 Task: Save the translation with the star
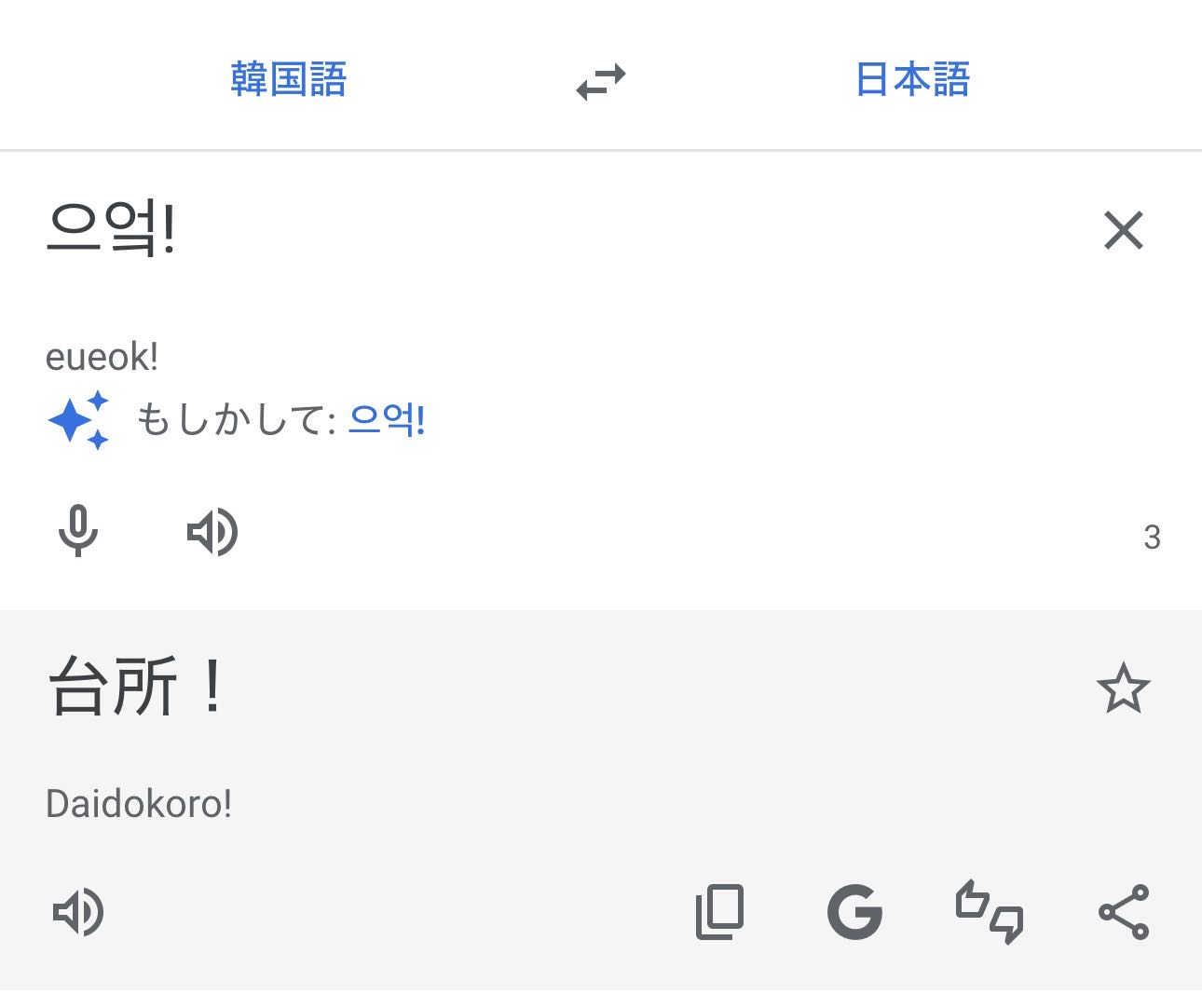click(1123, 688)
